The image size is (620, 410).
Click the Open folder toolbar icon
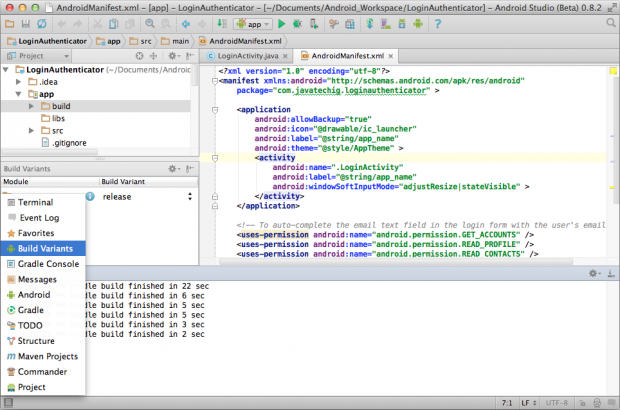coord(9,24)
